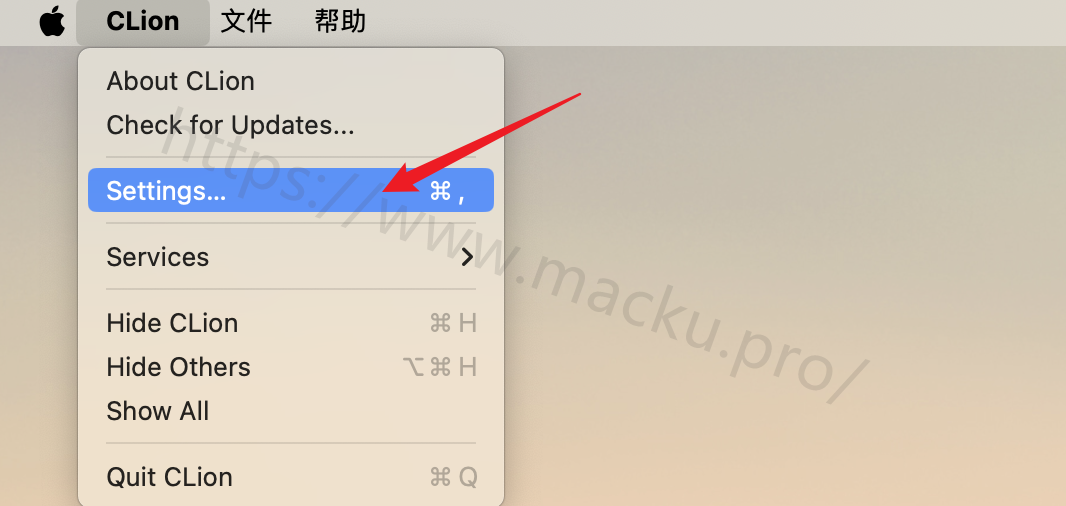
Task: Select Check for Updates... entry
Action: click(x=291, y=125)
